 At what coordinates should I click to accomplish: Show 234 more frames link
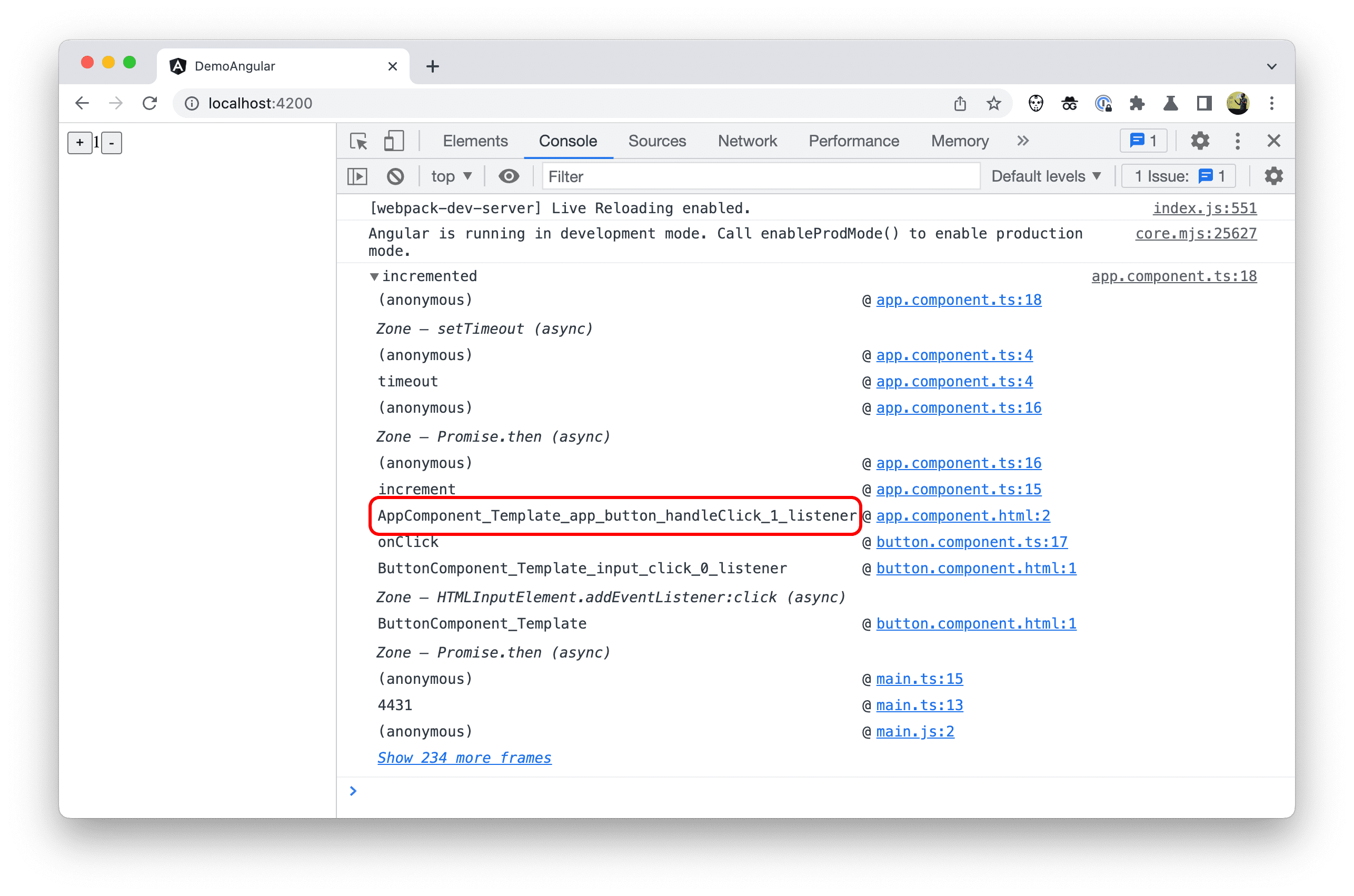click(462, 758)
